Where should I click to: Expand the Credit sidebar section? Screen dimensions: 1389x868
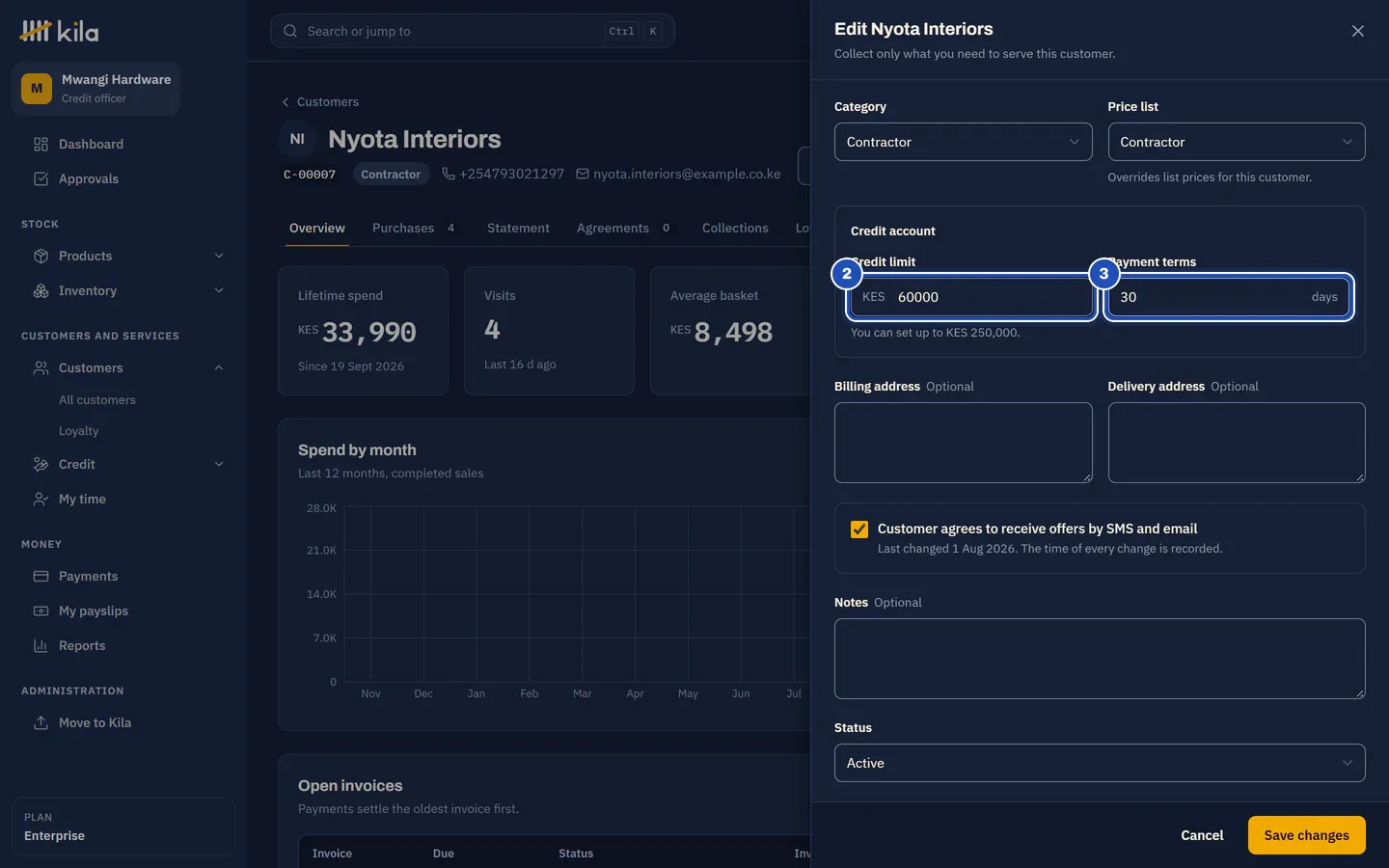[219, 464]
